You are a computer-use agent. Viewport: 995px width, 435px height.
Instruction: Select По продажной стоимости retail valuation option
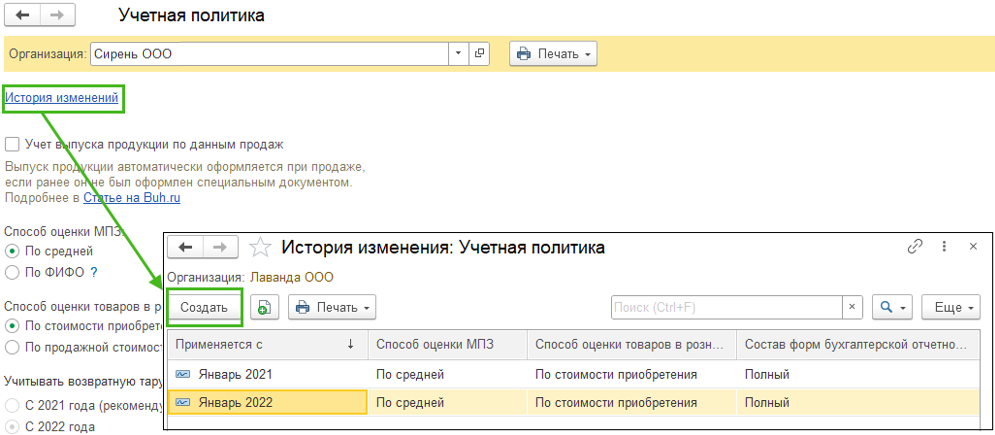[11, 347]
